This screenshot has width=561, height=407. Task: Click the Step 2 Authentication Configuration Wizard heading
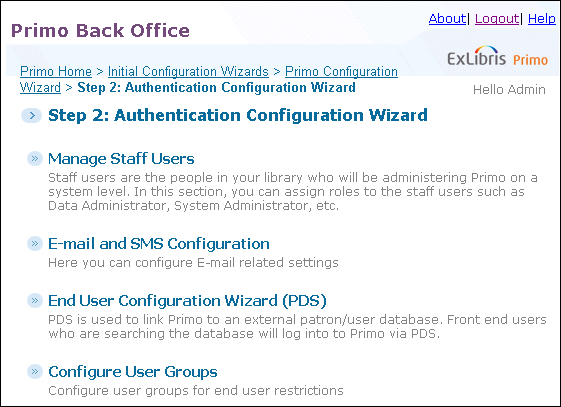tap(238, 115)
